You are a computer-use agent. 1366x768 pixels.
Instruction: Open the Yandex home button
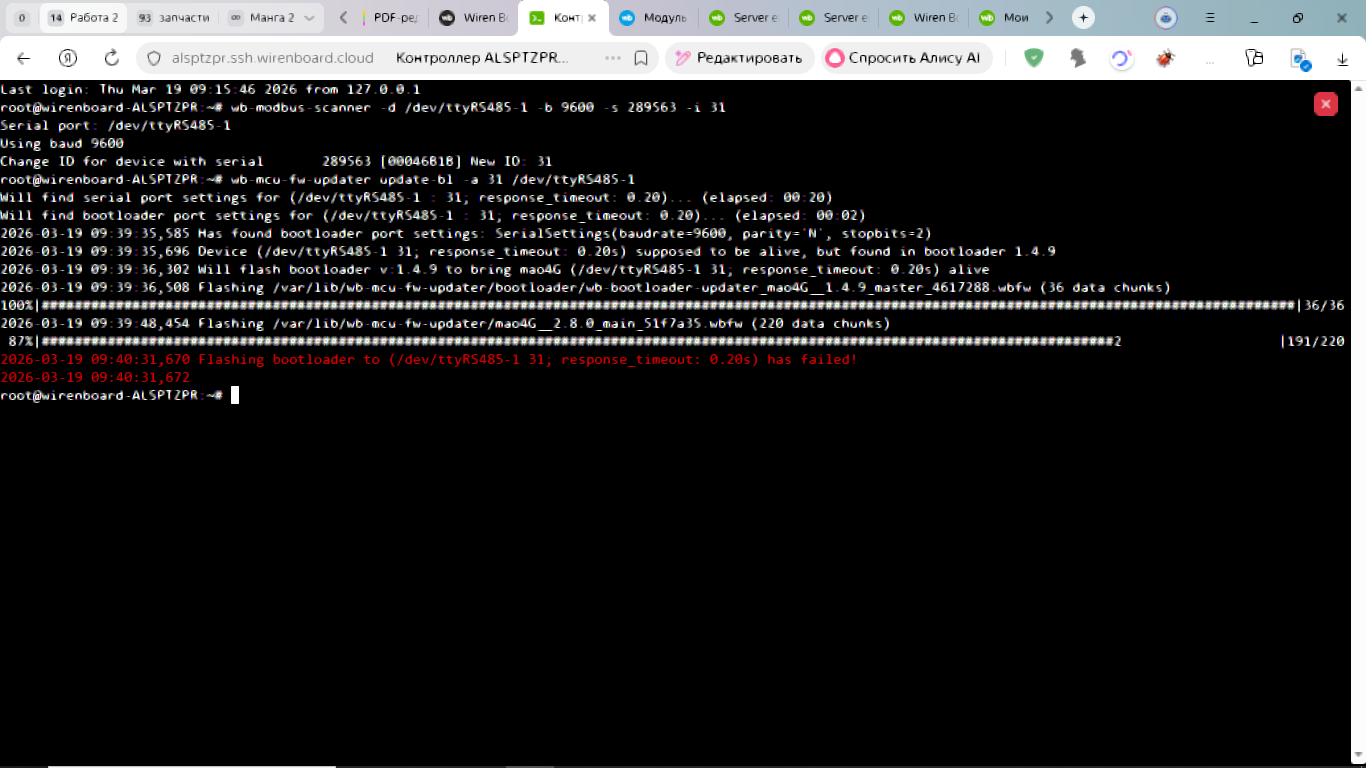click(68, 58)
